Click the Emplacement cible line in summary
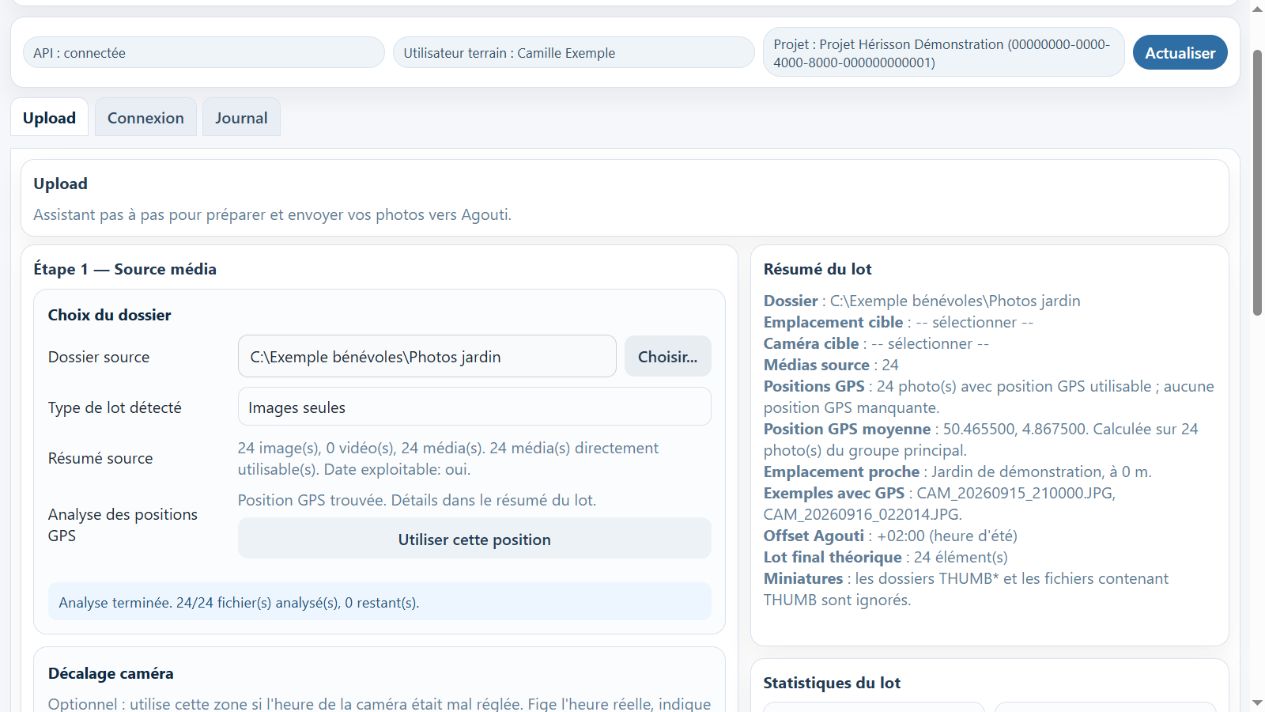The height and width of the screenshot is (712, 1265). (x=898, y=322)
